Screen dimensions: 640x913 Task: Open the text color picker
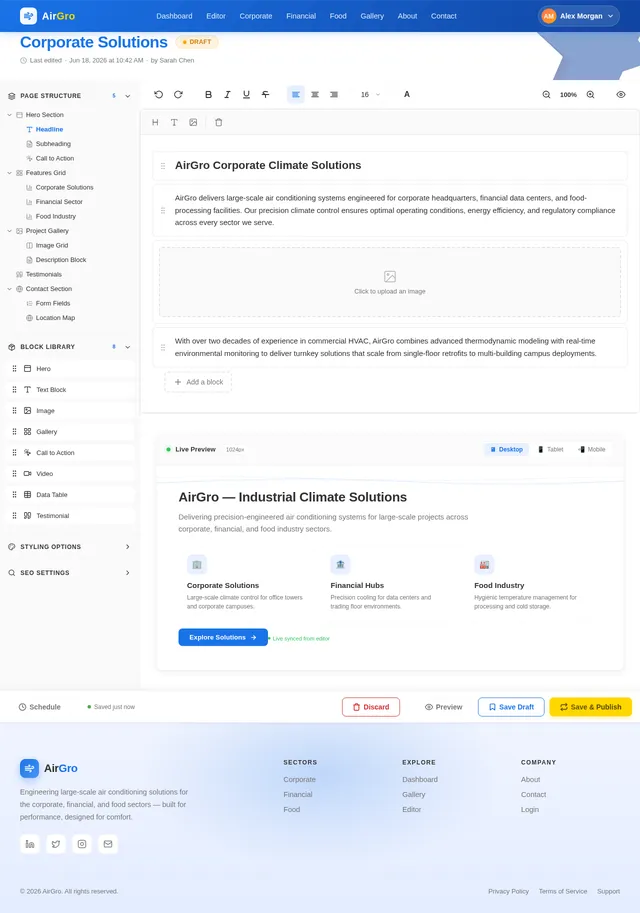406,94
